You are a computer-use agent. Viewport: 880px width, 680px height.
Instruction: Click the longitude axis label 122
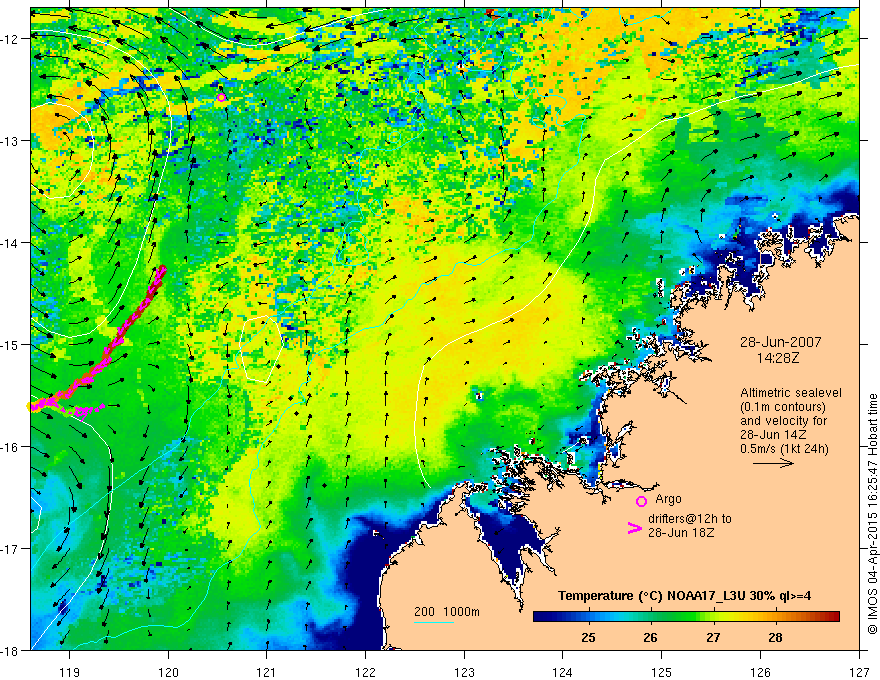click(365, 672)
